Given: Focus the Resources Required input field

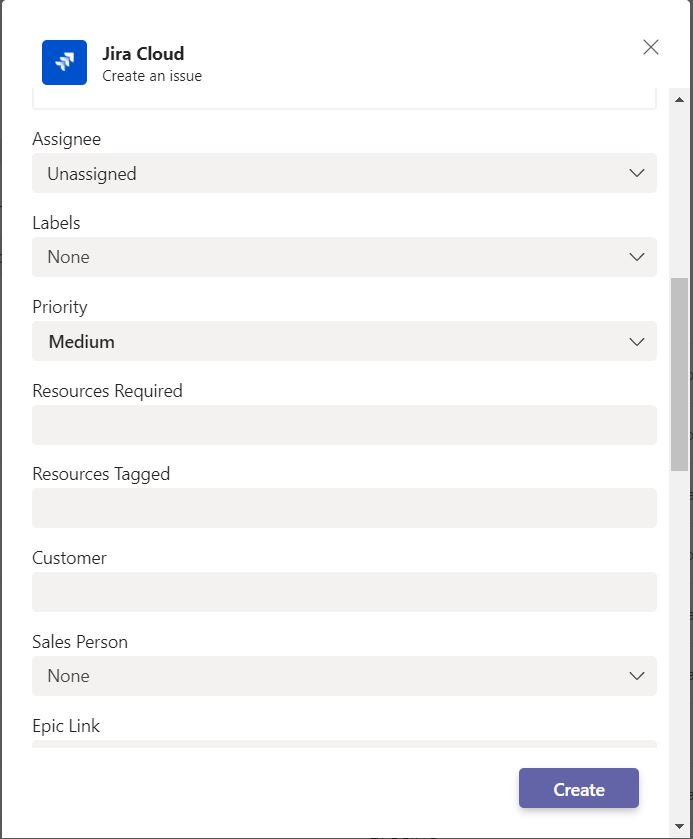Looking at the screenshot, I should 344,425.
